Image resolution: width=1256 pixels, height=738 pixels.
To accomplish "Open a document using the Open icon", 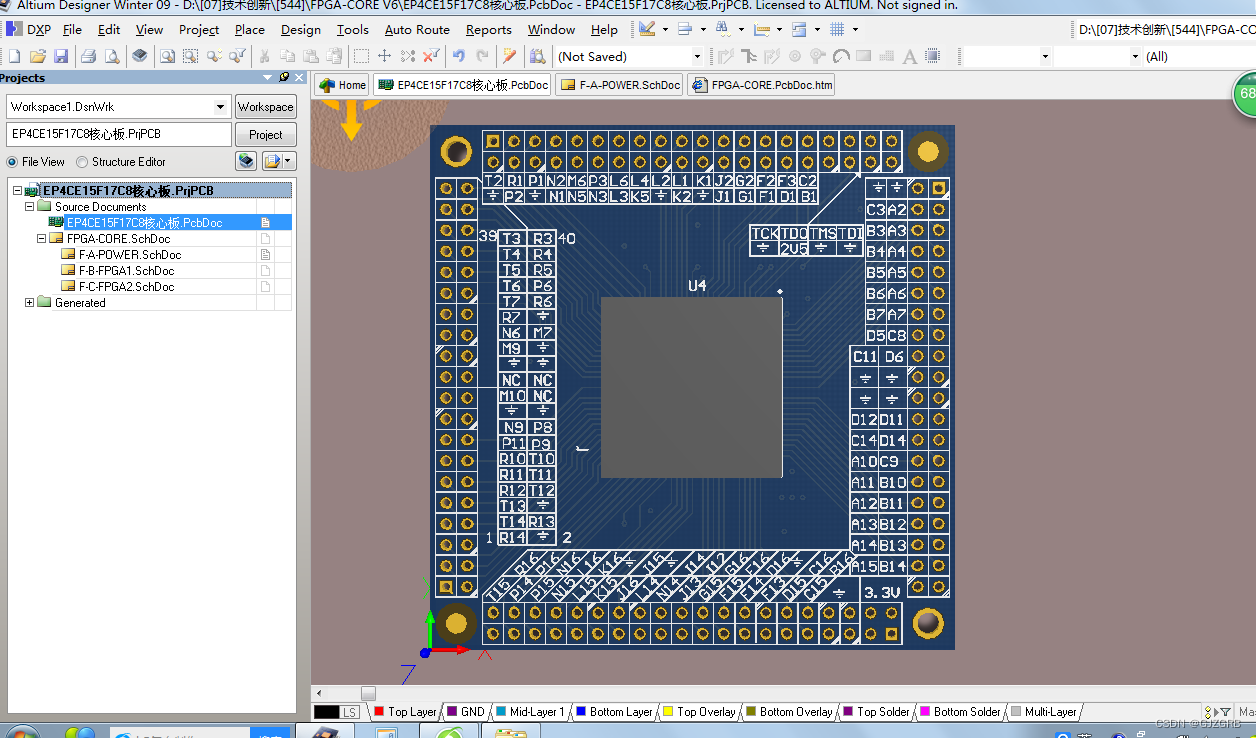I will 38,56.
